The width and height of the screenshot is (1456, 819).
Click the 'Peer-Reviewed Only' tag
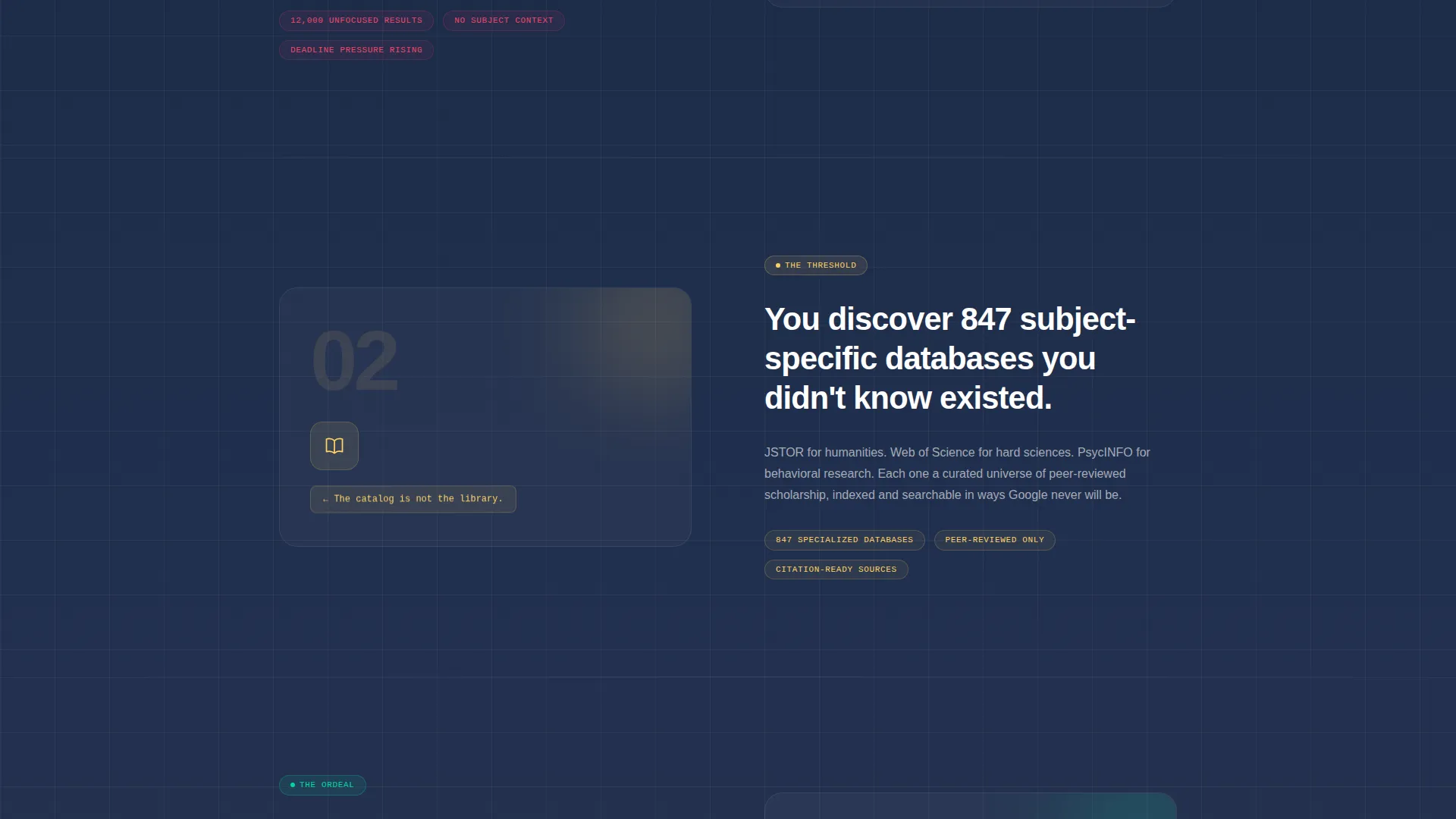[x=995, y=540]
